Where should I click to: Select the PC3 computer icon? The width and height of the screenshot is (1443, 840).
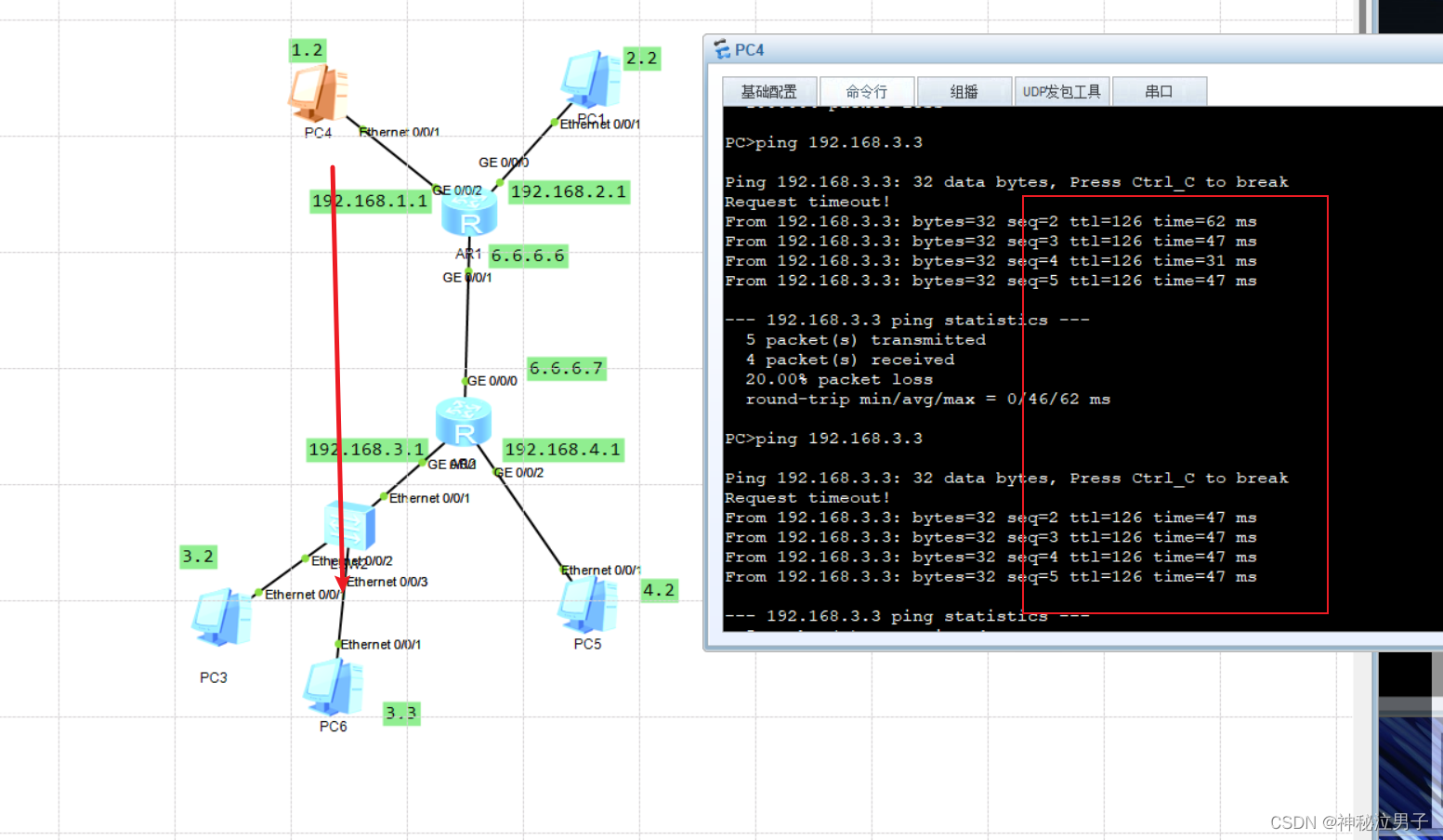pyautogui.click(x=221, y=617)
